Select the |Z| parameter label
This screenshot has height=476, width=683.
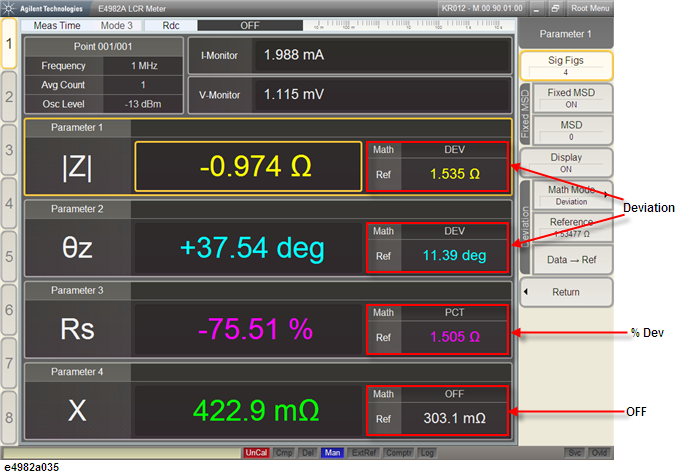[x=77, y=167]
